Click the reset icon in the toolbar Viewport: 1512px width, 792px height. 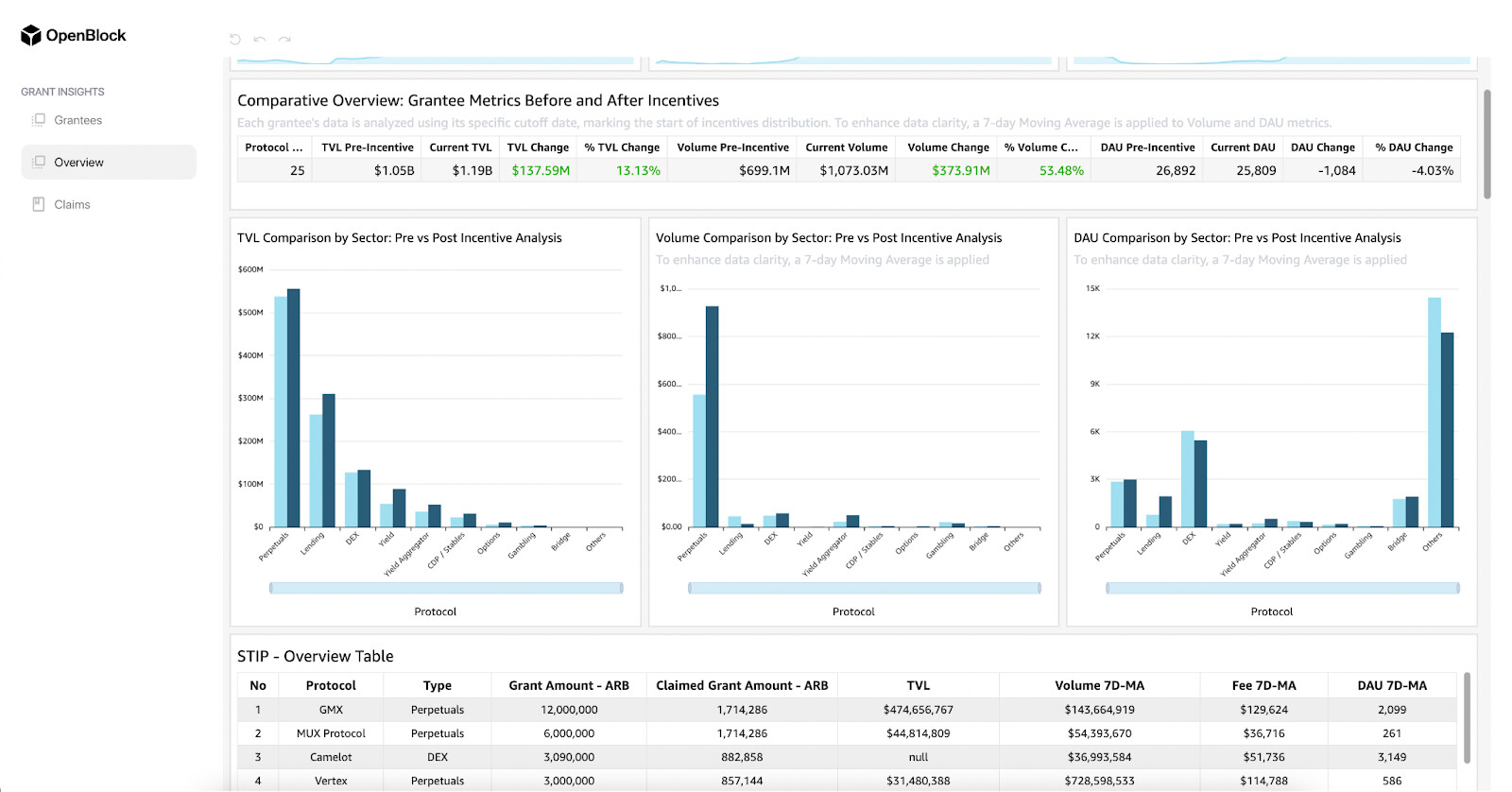point(235,40)
